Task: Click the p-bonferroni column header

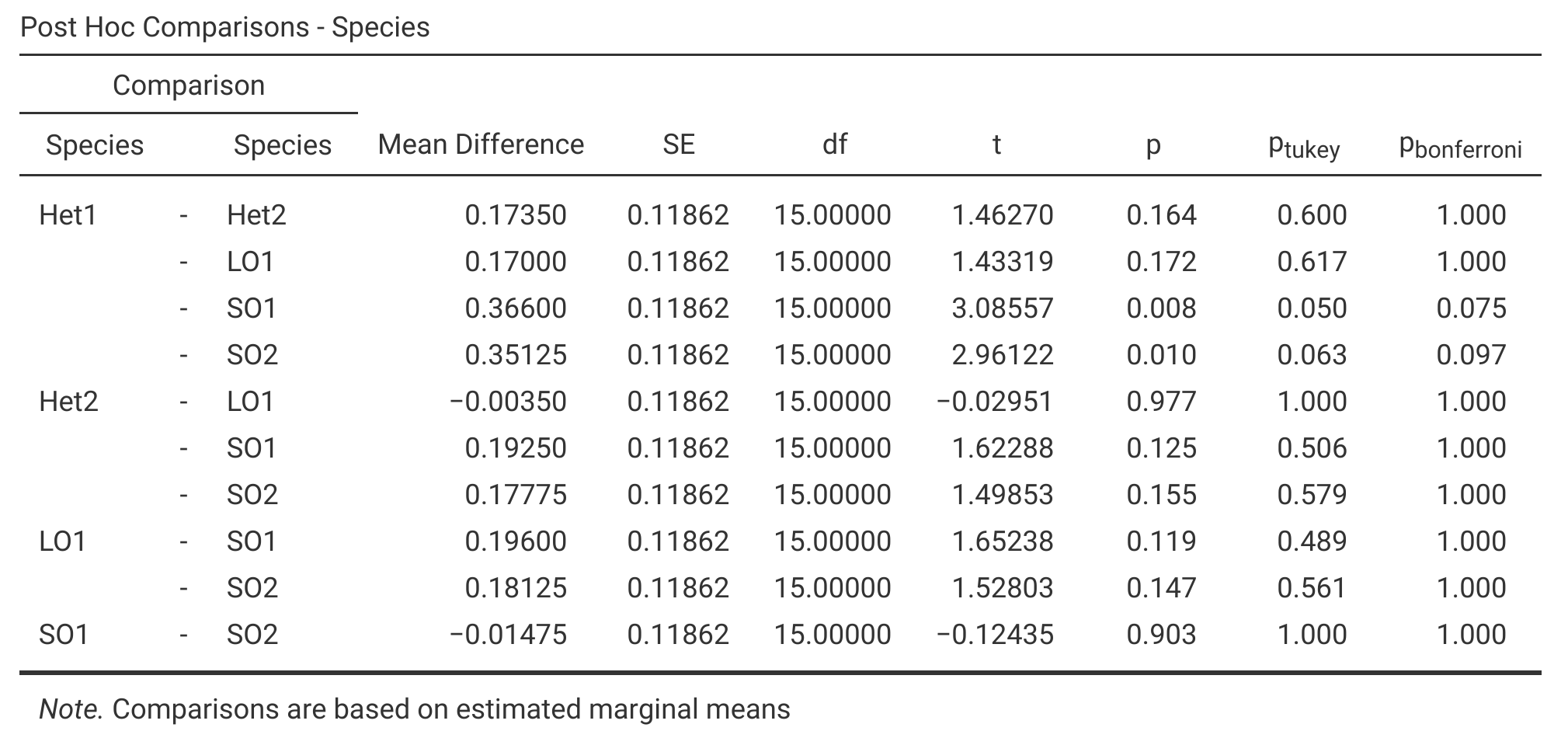Action: coord(1460,146)
